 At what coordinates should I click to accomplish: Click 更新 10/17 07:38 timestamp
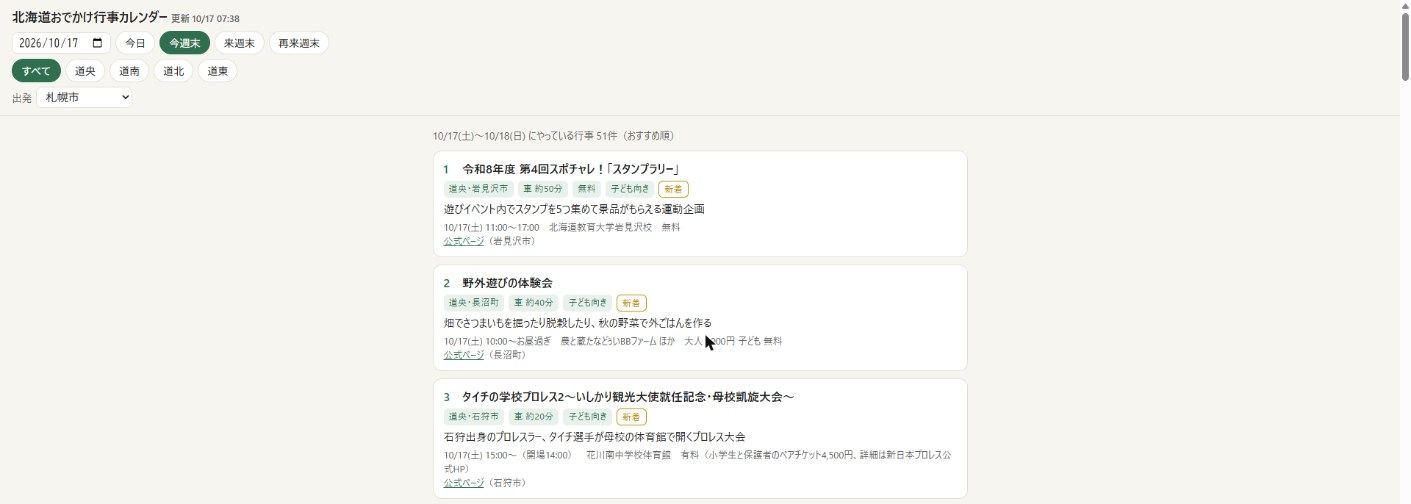click(x=205, y=19)
